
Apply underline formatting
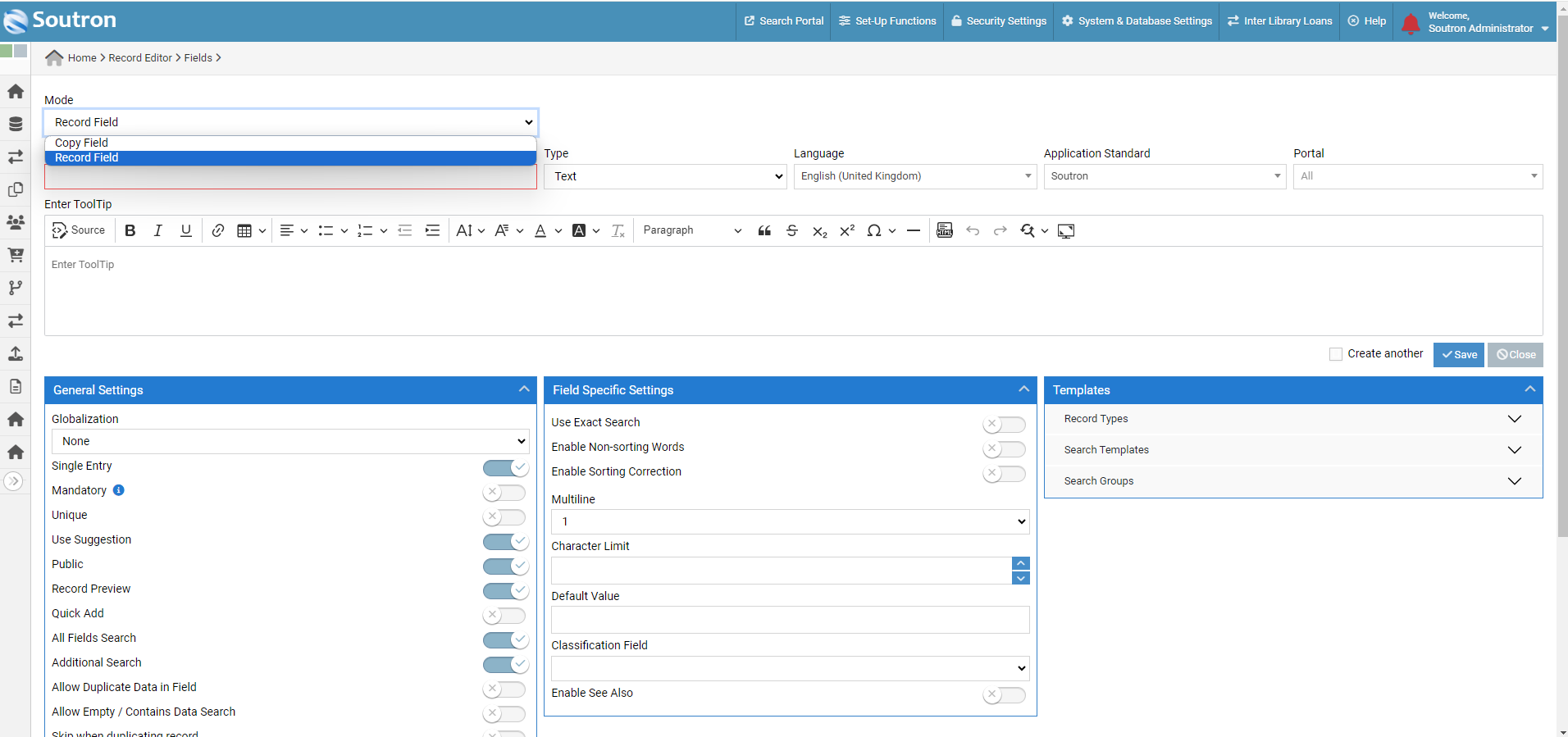pos(186,230)
